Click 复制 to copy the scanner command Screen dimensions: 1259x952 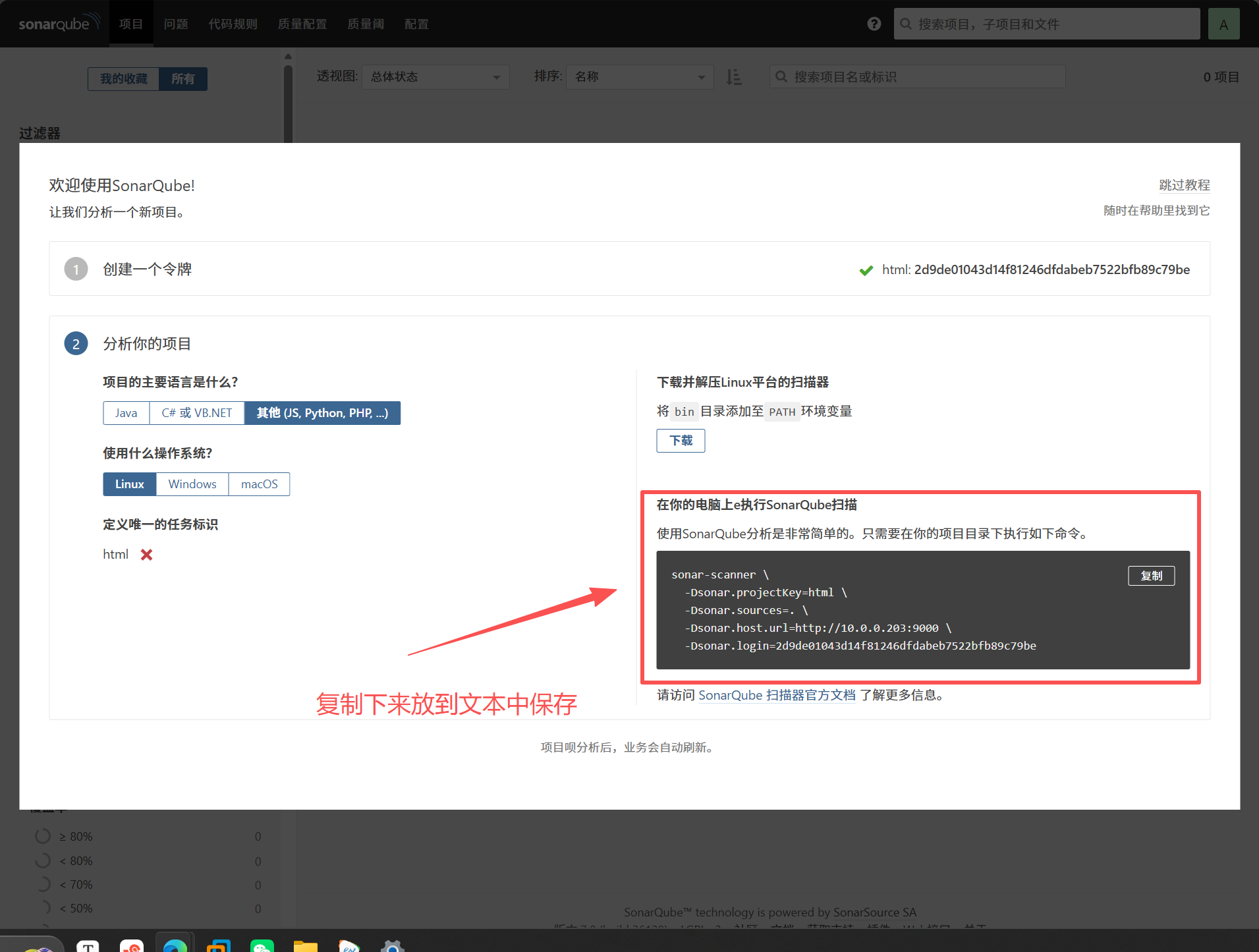tap(1151, 576)
